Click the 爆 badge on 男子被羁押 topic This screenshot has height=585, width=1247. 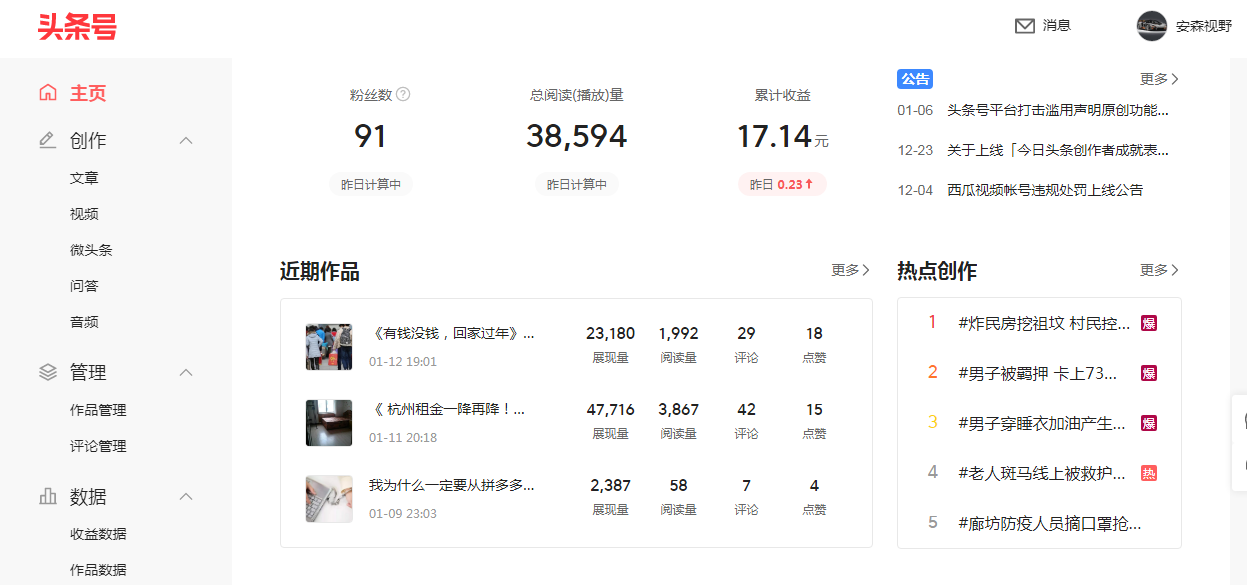pyautogui.click(x=1149, y=373)
